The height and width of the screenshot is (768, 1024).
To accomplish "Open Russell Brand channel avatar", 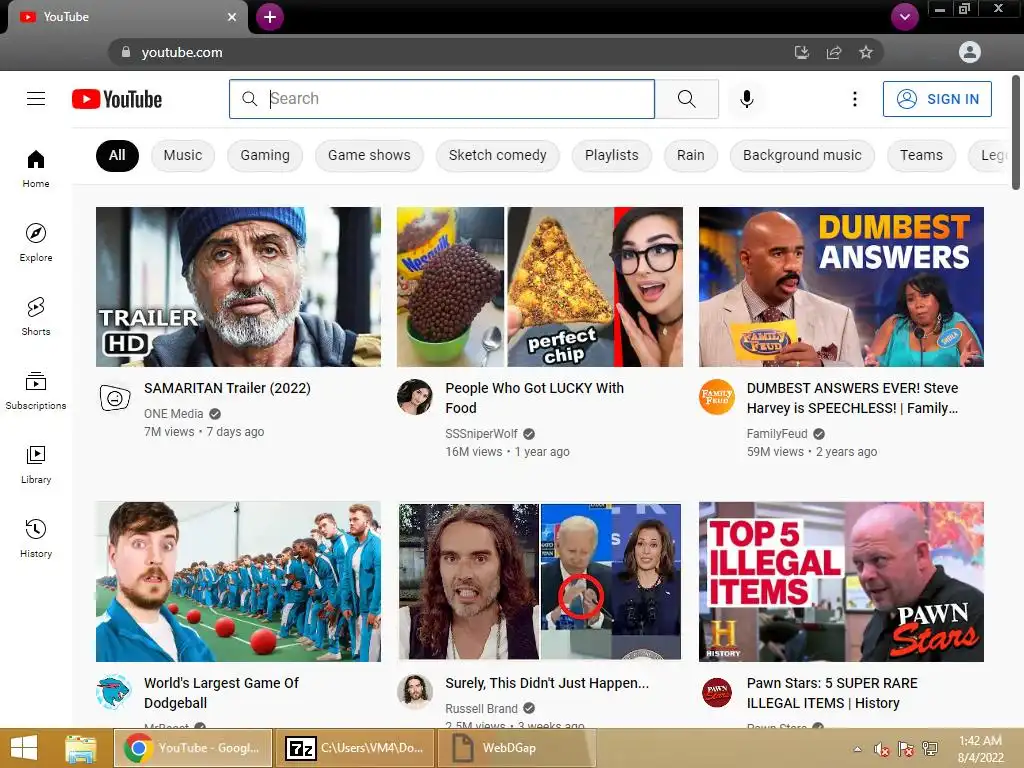I will pos(415,692).
